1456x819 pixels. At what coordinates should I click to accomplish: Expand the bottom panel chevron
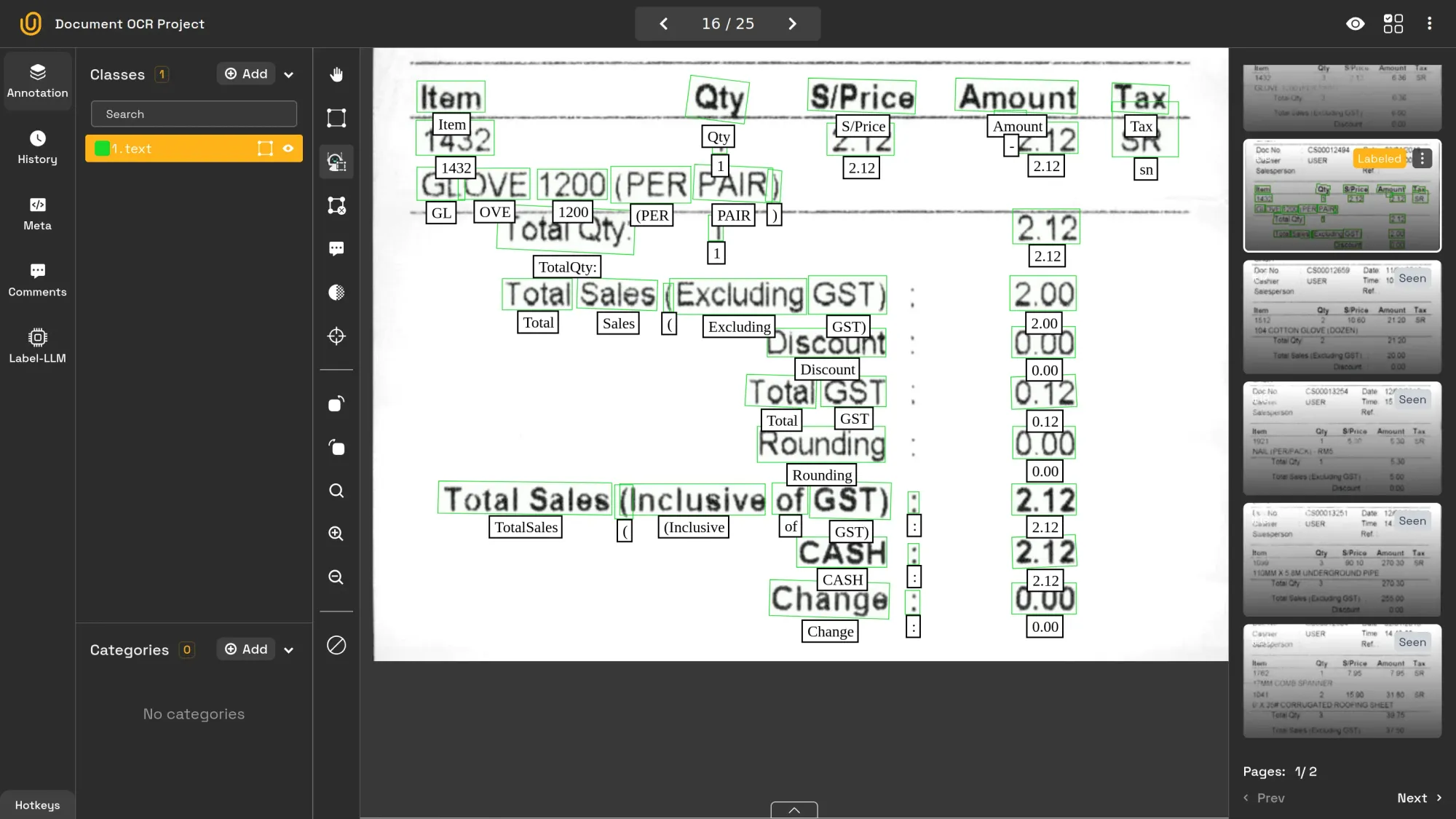pyautogui.click(x=793, y=810)
